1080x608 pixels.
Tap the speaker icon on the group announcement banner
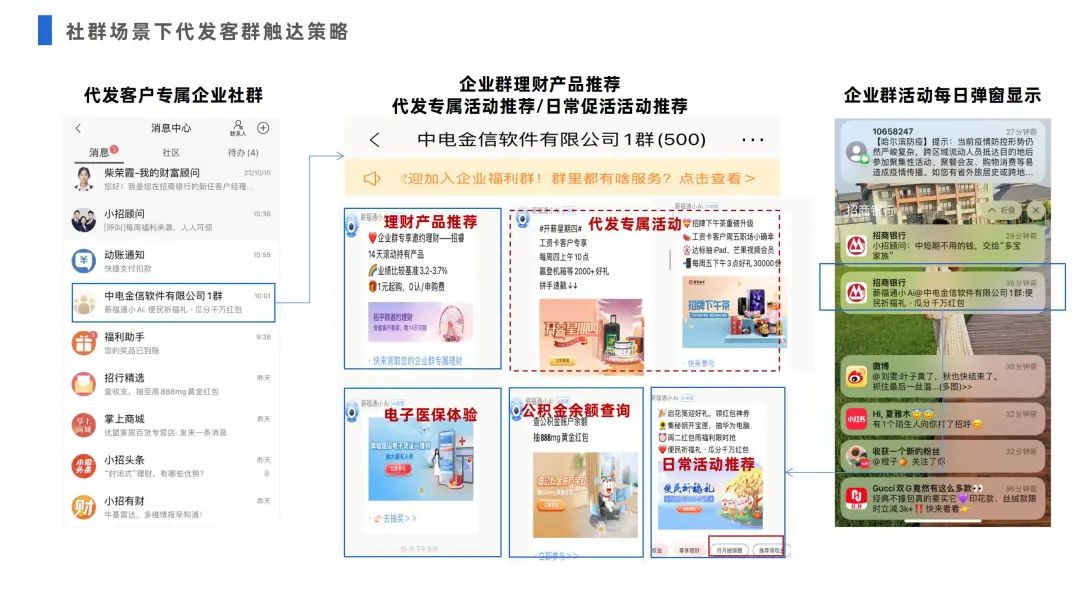tap(371, 177)
